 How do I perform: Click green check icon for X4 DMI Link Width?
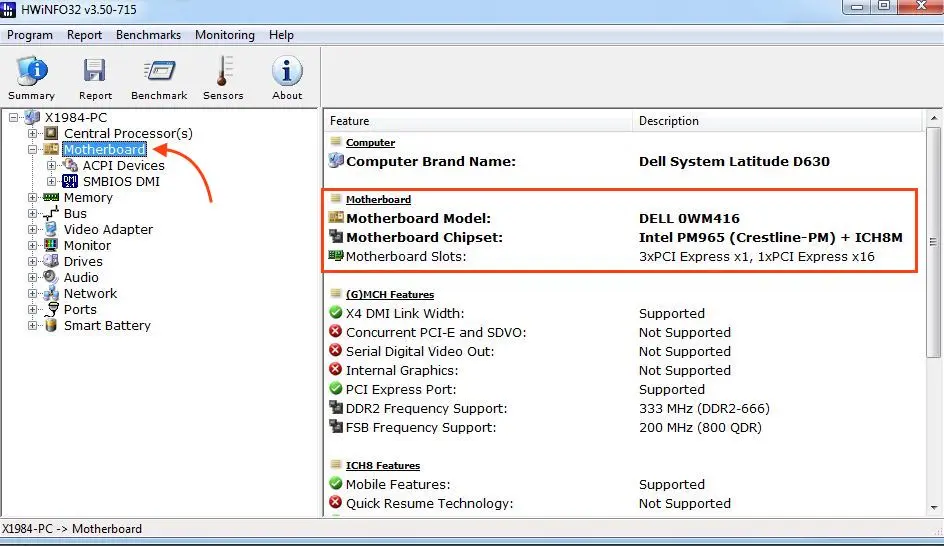(x=336, y=312)
